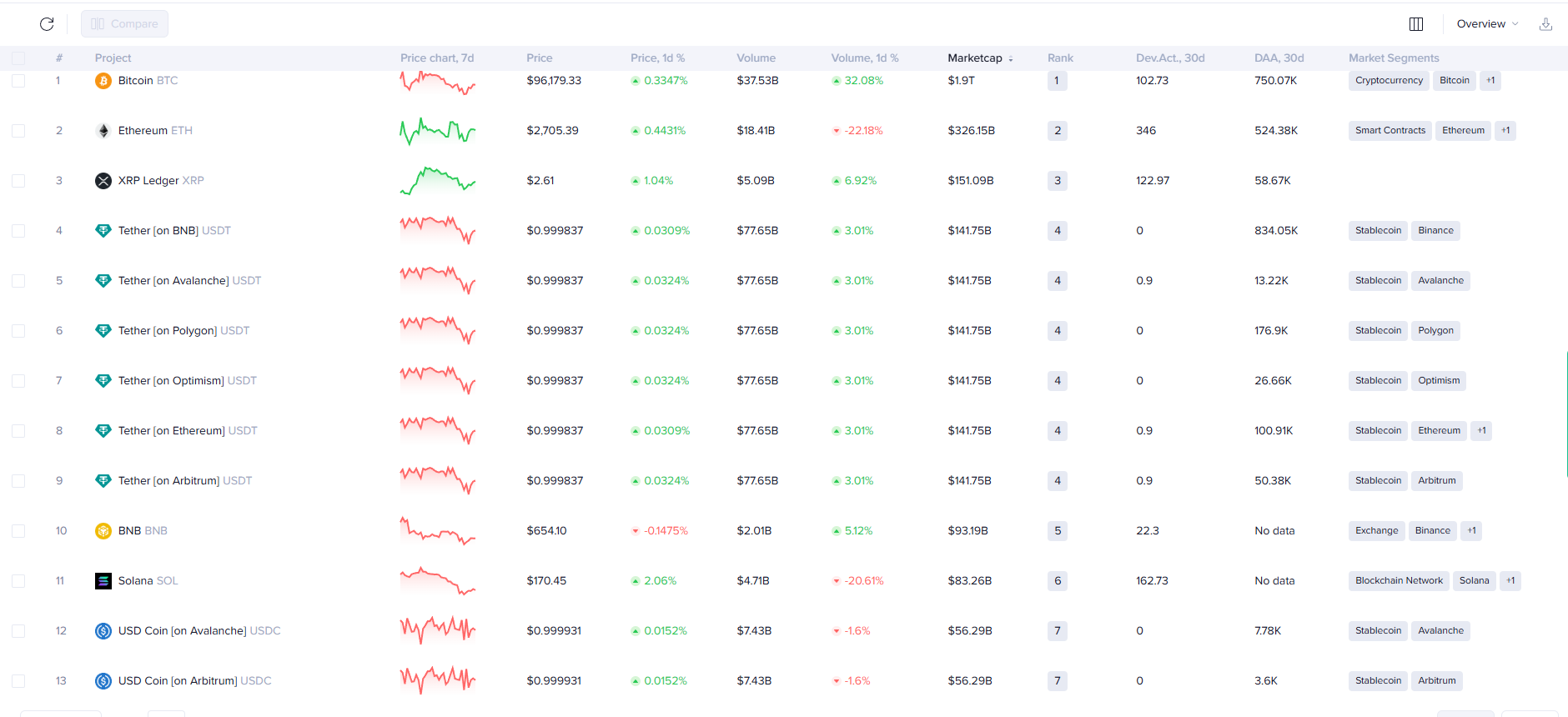Click Solana volume change -20.61%
Screen dimensions: 1568x717
[858, 581]
